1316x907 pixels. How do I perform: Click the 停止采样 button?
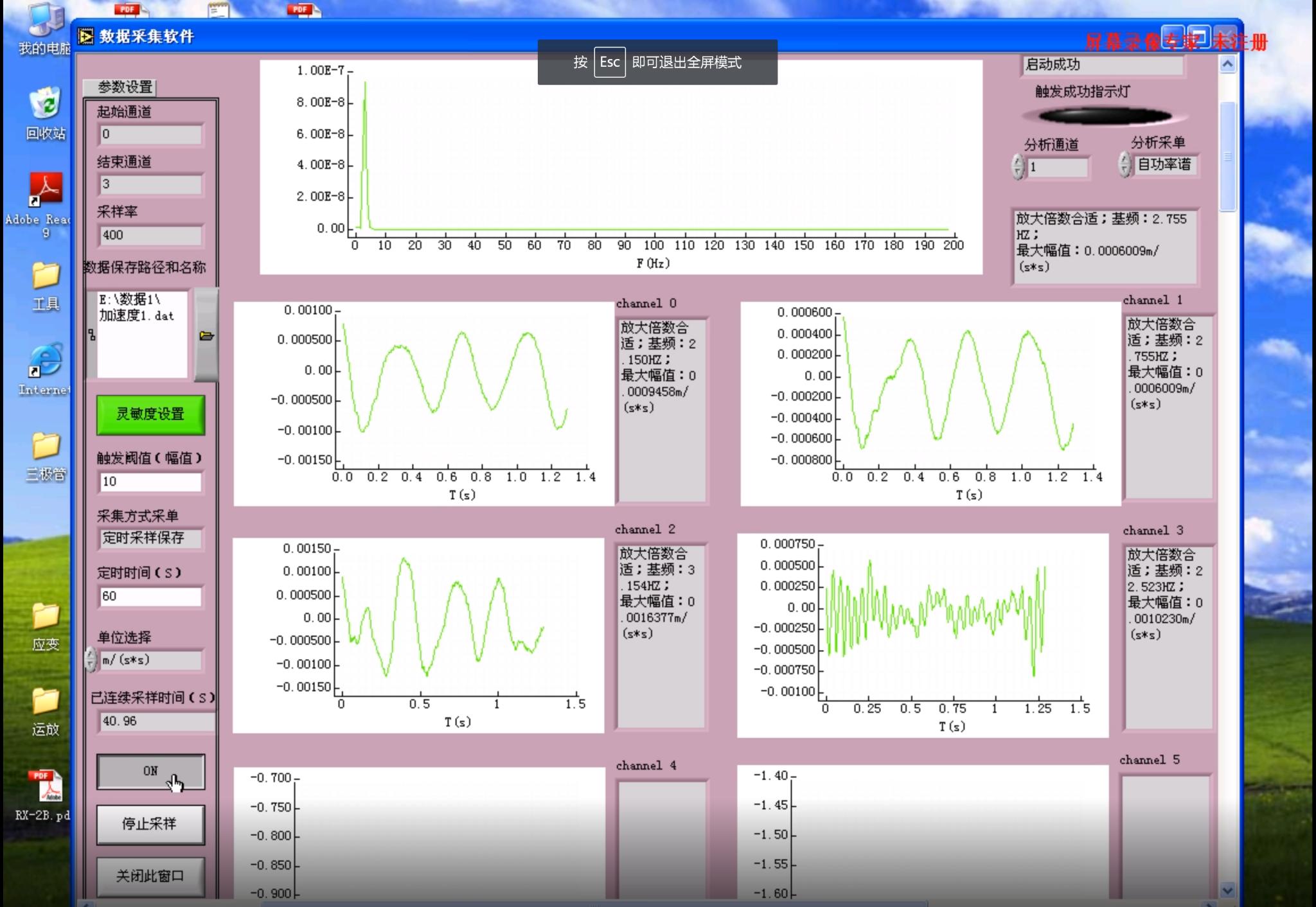coord(150,824)
